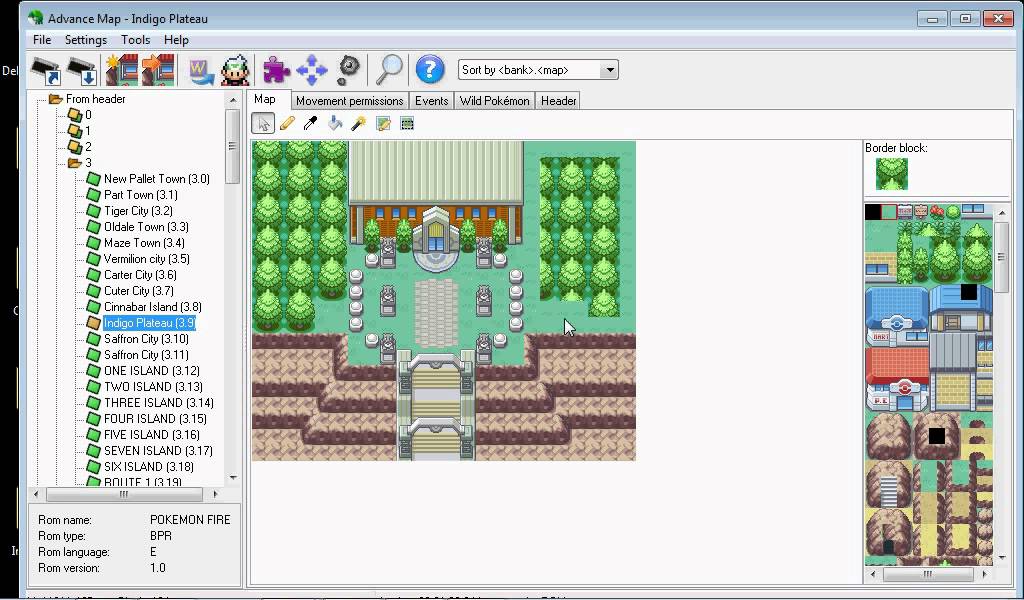1024x600 pixels.
Task: Select Tiger City (3.2) map
Action: pos(138,211)
